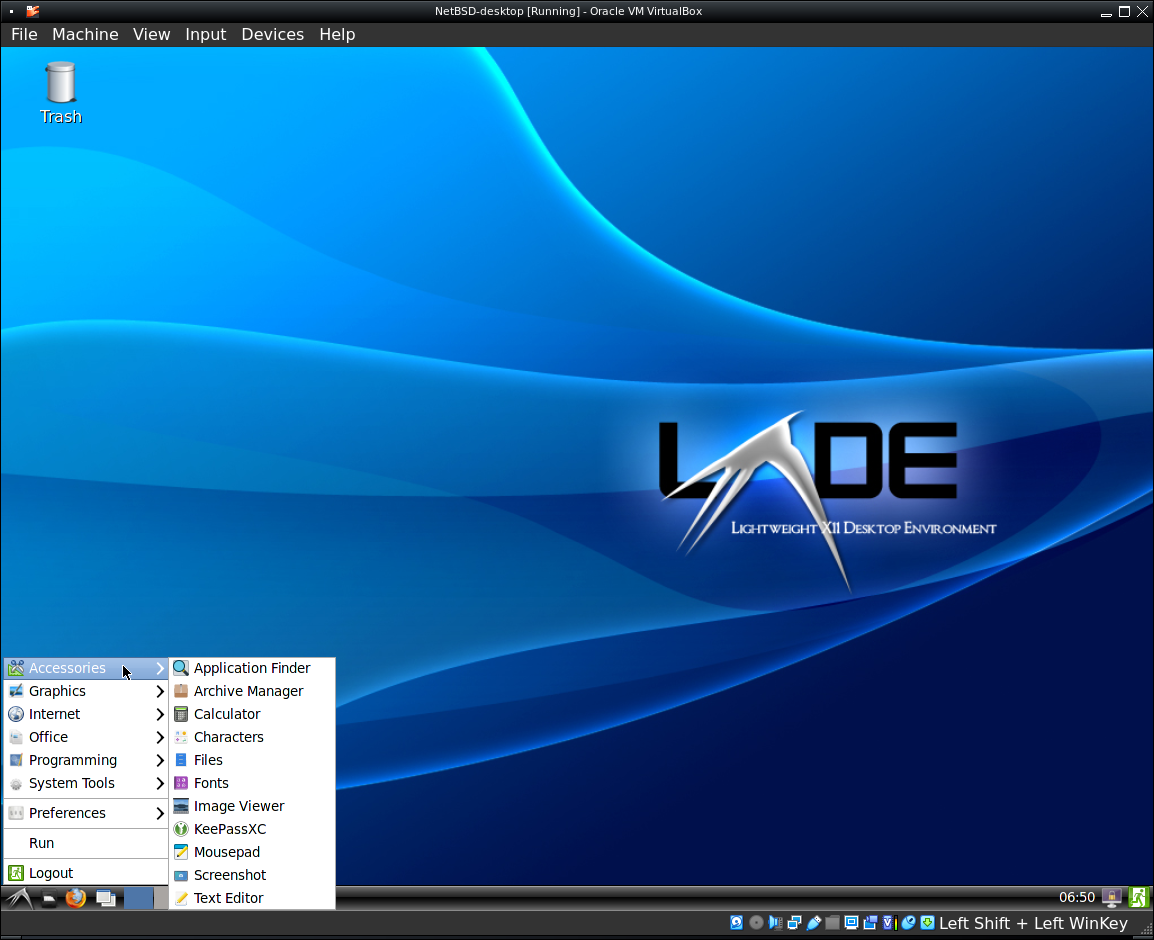The height and width of the screenshot is (940, 1154).
Task: Open the file manager launcher in taskbar
Action: (x=48, y=898)
